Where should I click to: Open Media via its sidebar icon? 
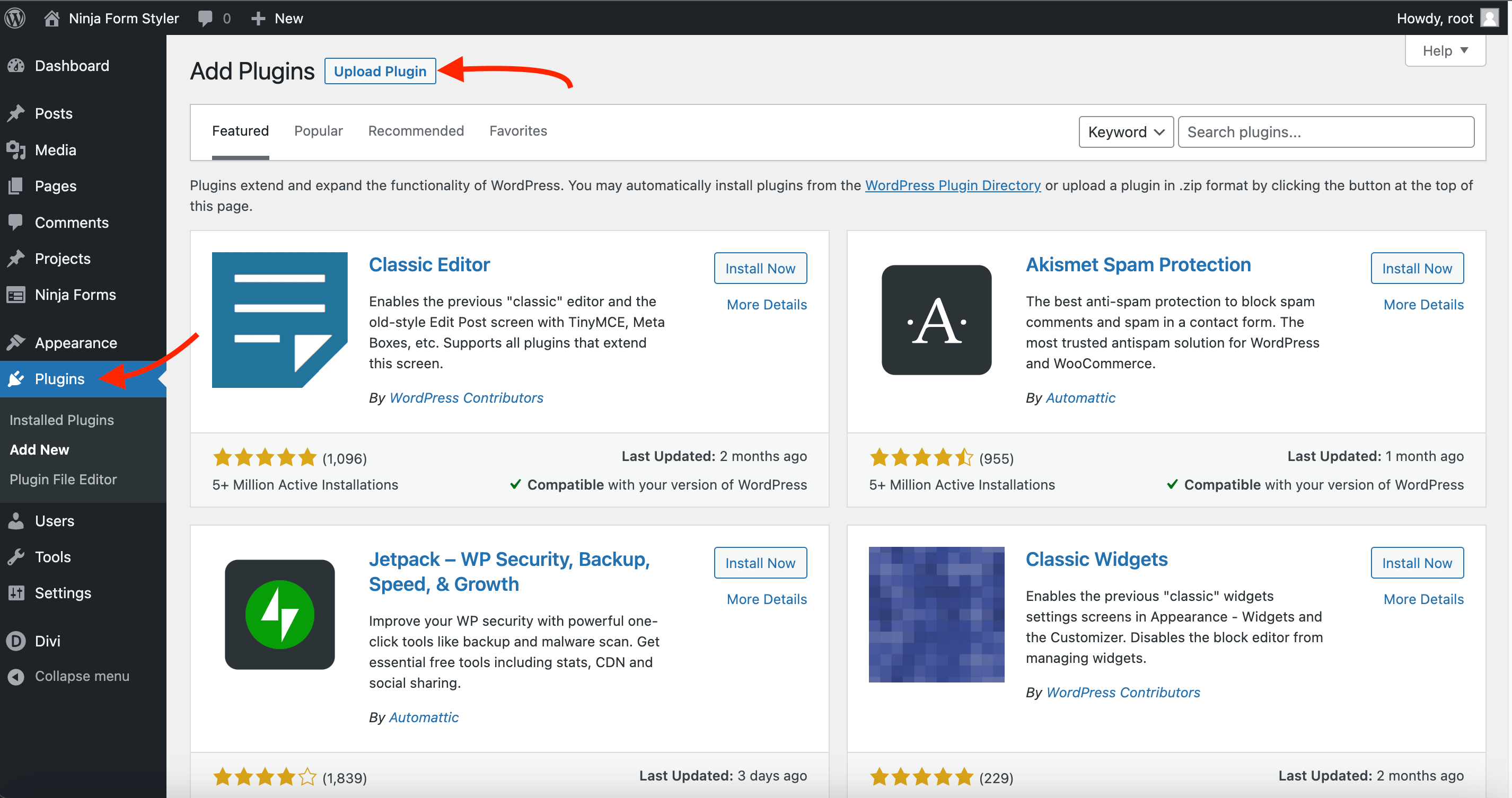click(16, 149)
